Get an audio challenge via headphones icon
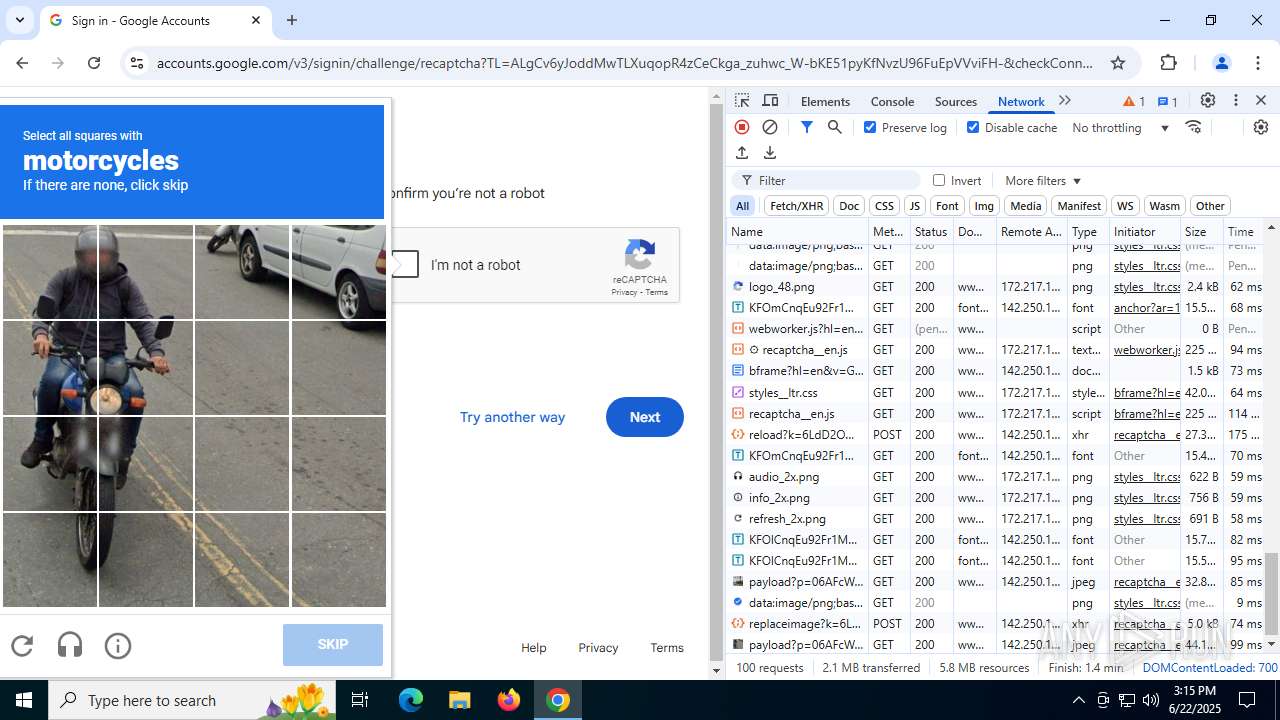The width and height of the screenshot is (1280, 720). pyautogui.click(x=70, y=646)
